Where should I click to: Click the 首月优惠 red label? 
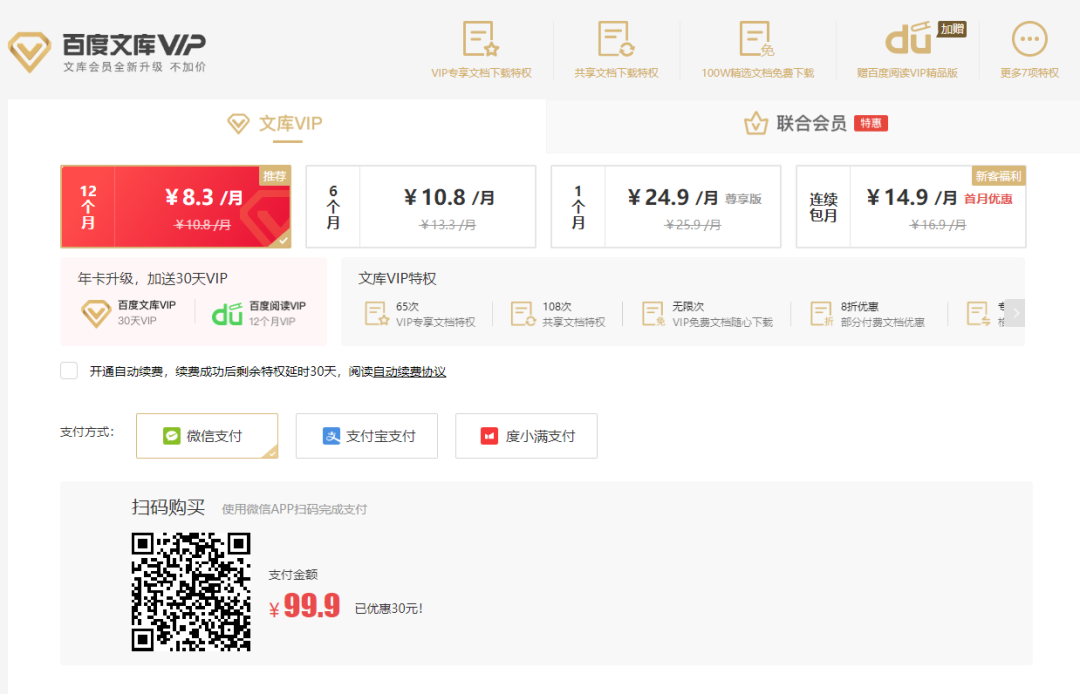click(988, 199)
